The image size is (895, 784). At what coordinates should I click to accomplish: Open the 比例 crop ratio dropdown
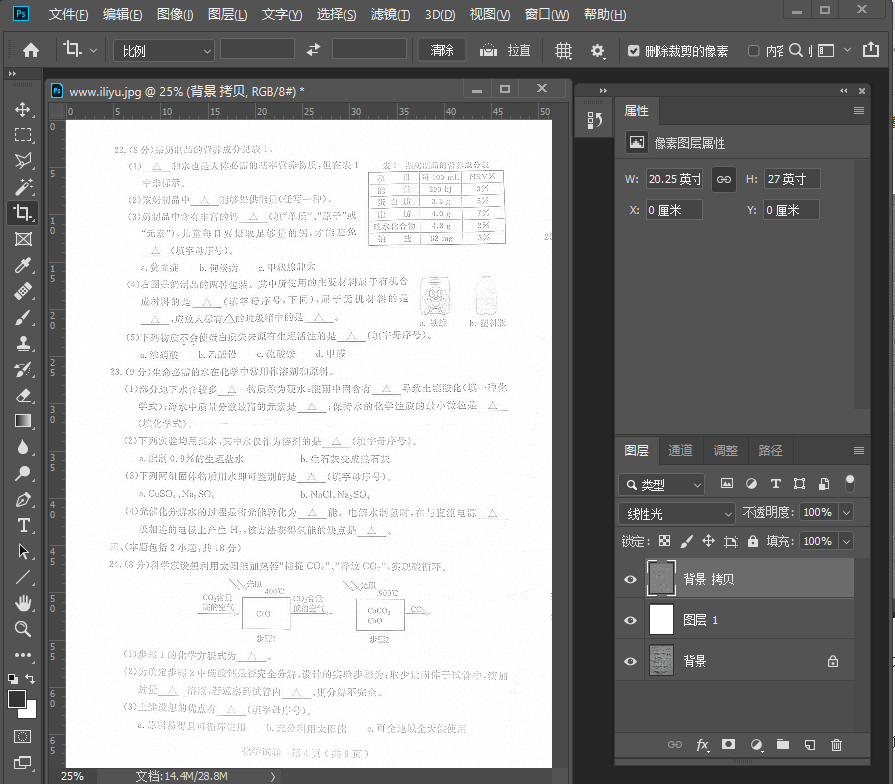point(164,51)
